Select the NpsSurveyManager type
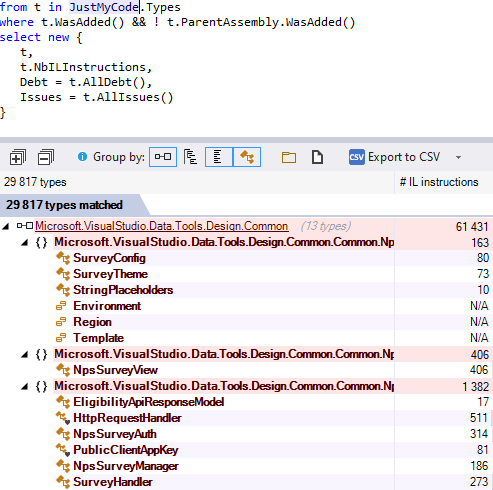This screenshot has height=490, width=493. (x=126, y=466)
